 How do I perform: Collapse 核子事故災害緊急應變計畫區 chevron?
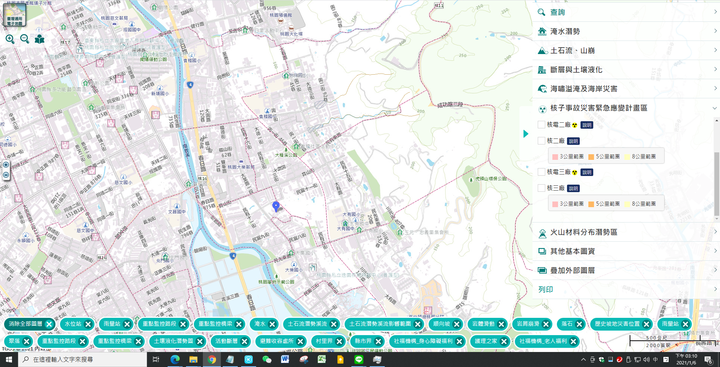click(x=715, y=108)
